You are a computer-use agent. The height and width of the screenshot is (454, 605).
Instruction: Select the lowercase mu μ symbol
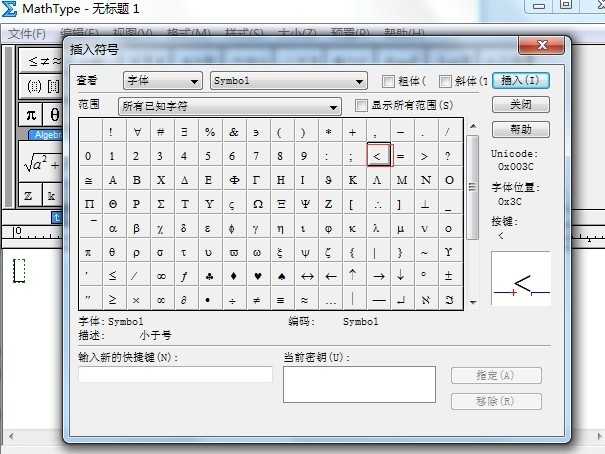(401, 228)
